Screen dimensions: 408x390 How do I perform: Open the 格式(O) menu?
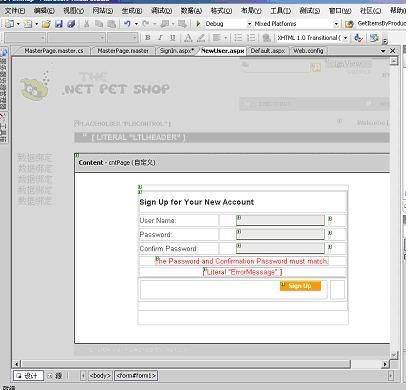(x=221, y=11)
